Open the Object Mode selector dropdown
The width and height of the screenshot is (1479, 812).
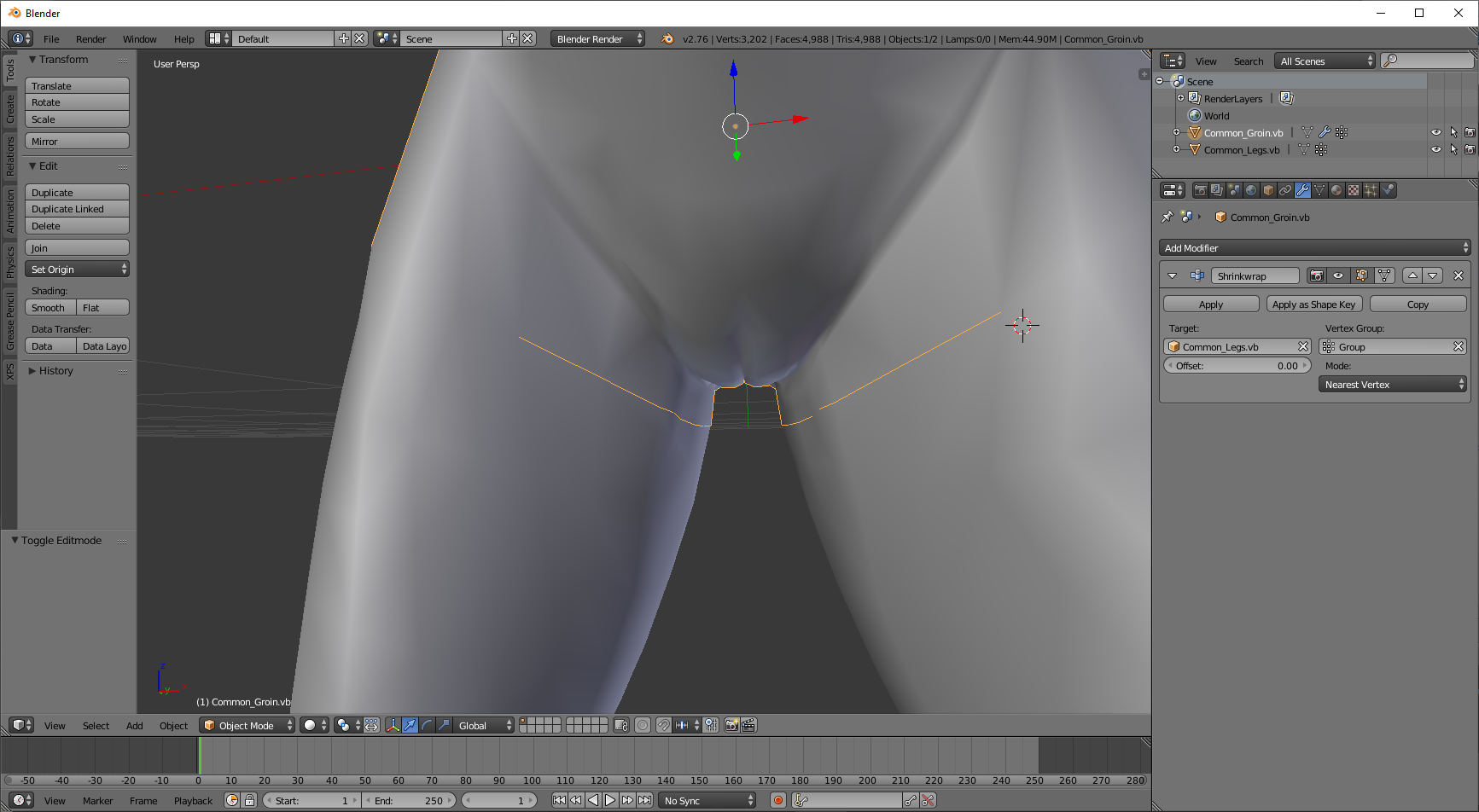(x=247, y=725)
